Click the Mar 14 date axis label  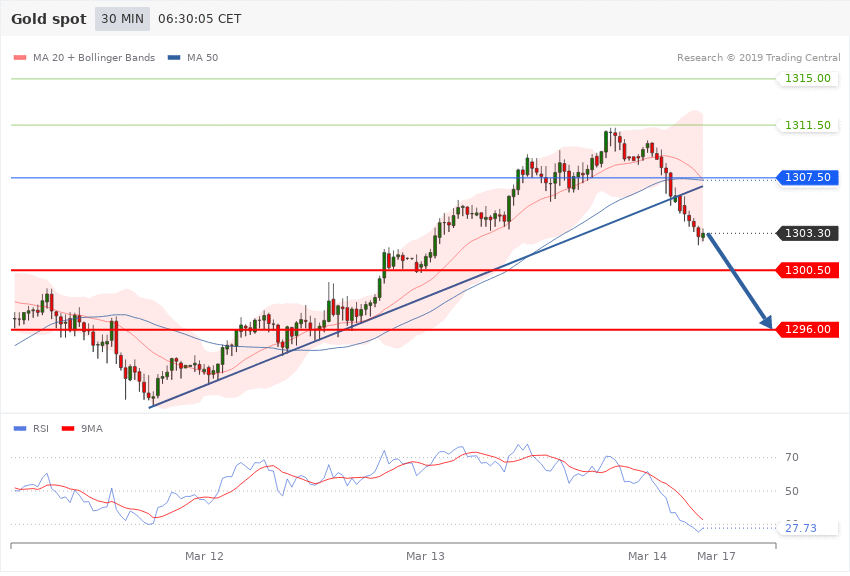[x=647, y=556]
